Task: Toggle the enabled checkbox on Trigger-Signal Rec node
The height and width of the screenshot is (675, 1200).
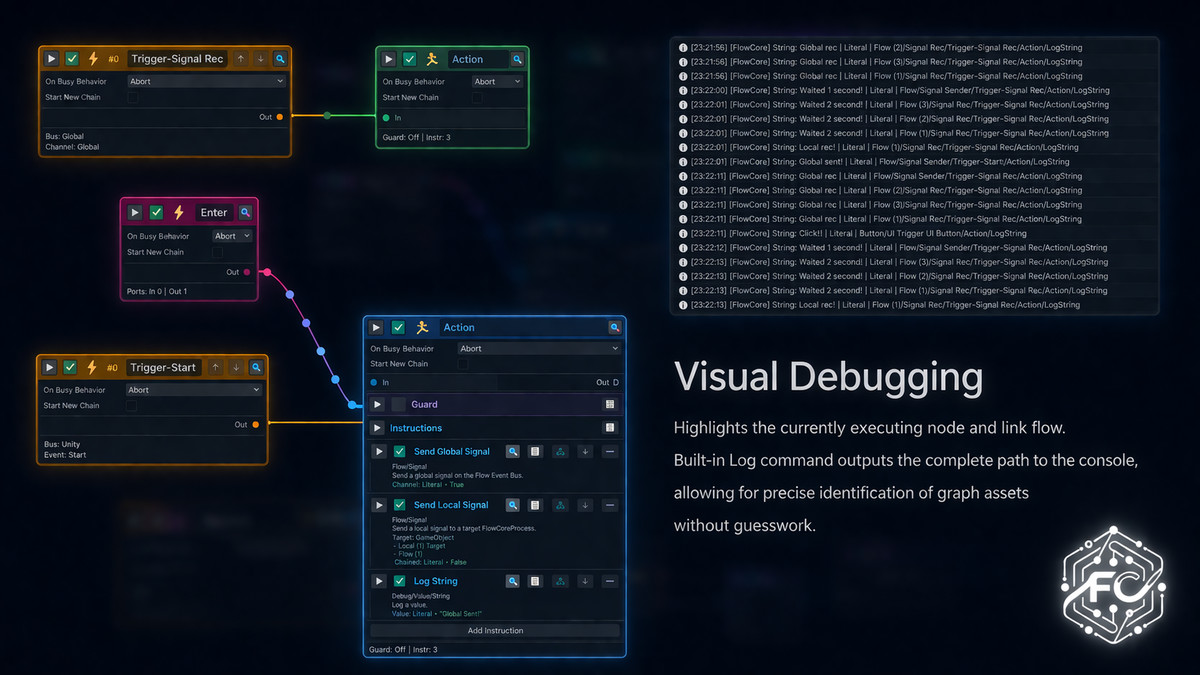Action: (x=71, y=59)
